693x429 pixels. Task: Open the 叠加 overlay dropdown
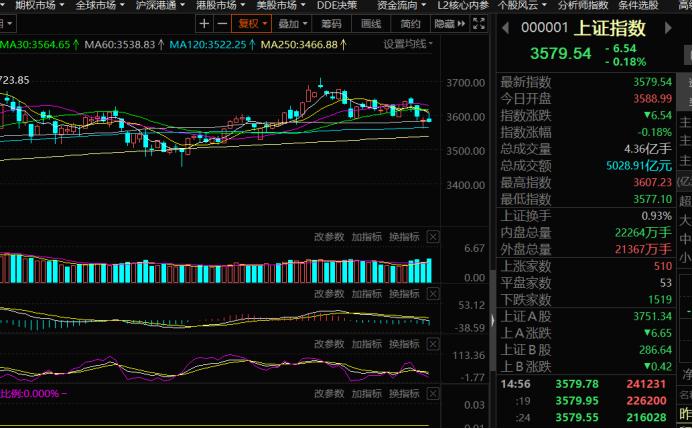click(292, 24)
